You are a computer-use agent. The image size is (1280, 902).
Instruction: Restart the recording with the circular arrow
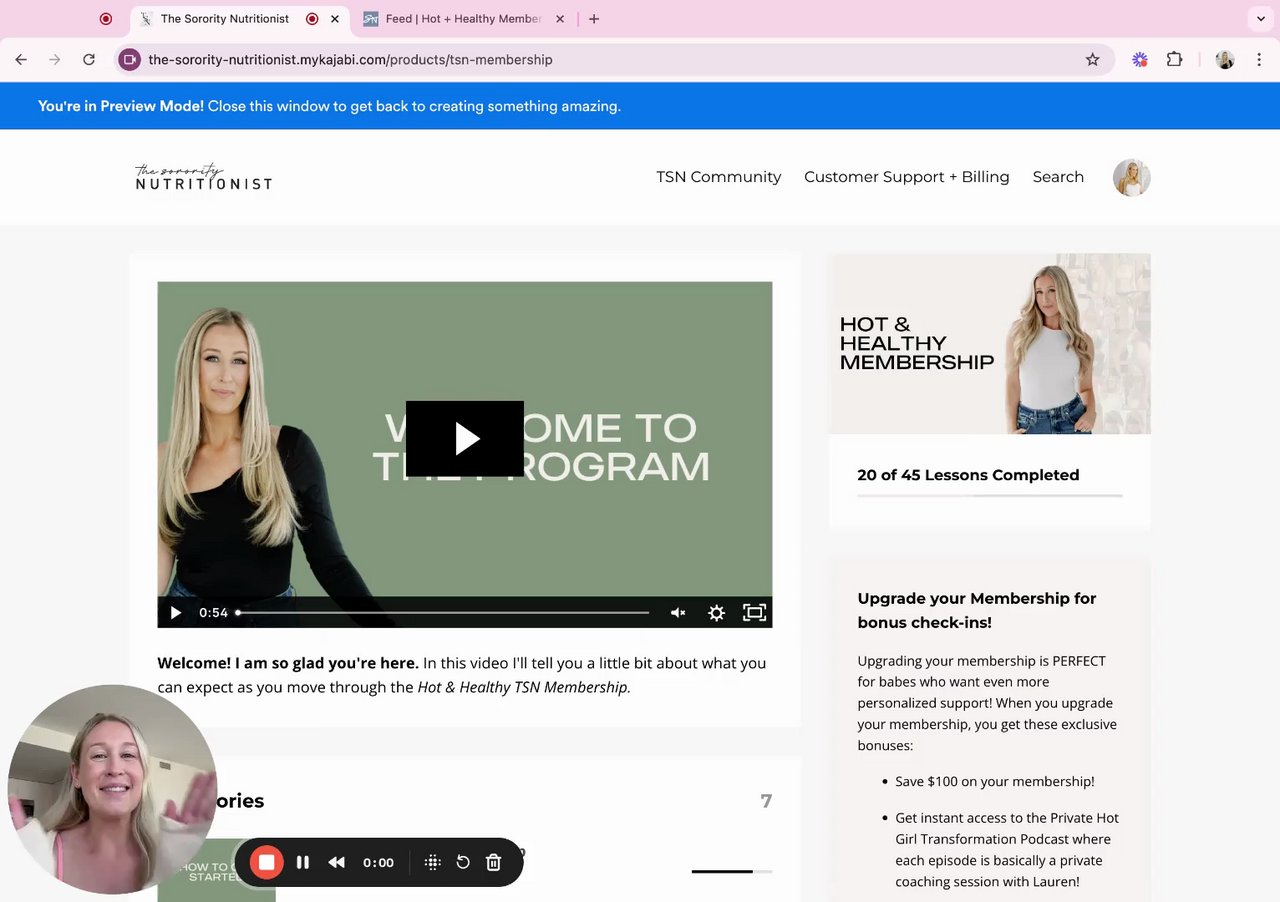tap(463, 862)
